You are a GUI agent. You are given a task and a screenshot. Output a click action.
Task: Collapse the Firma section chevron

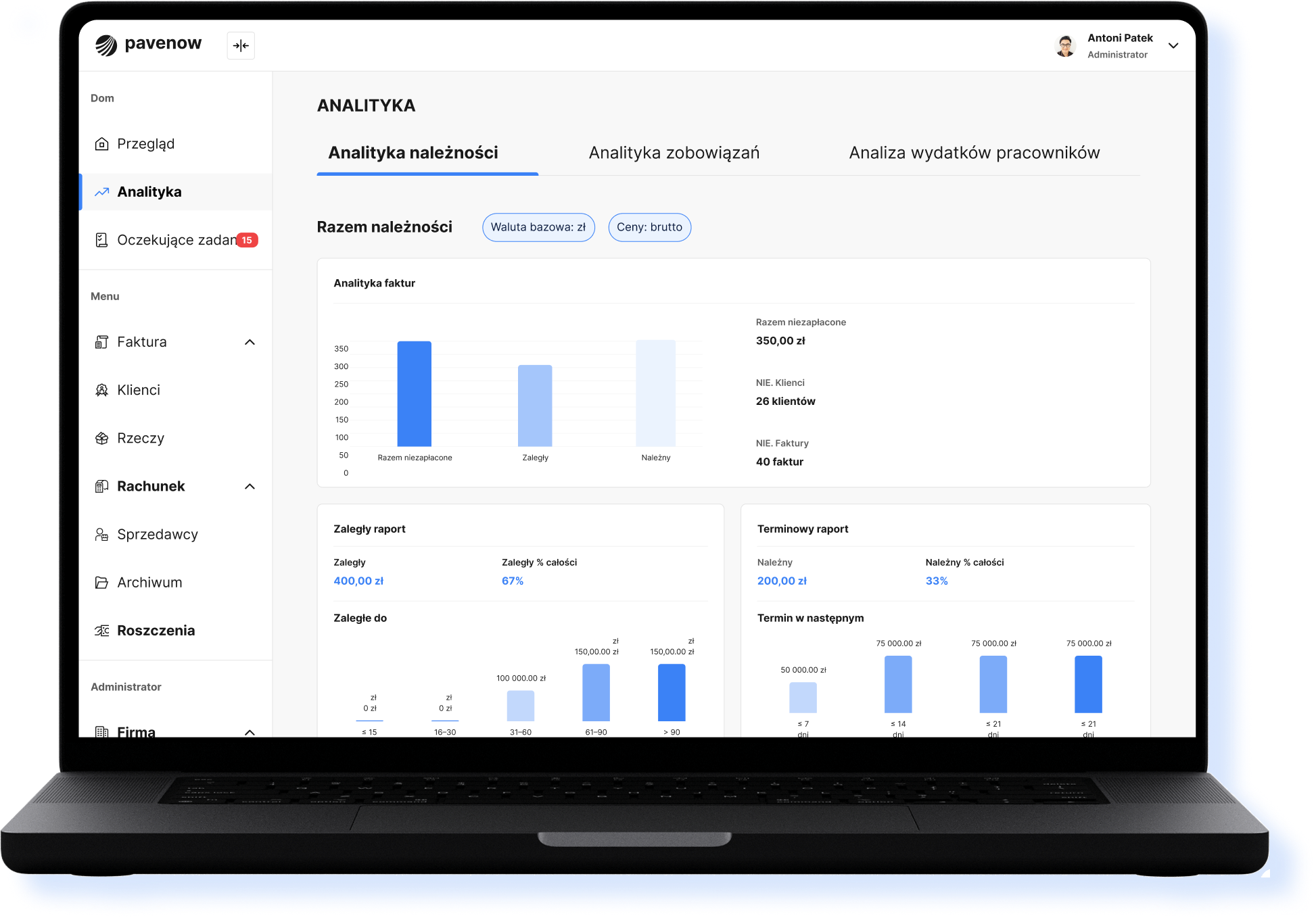coord(250,732)
